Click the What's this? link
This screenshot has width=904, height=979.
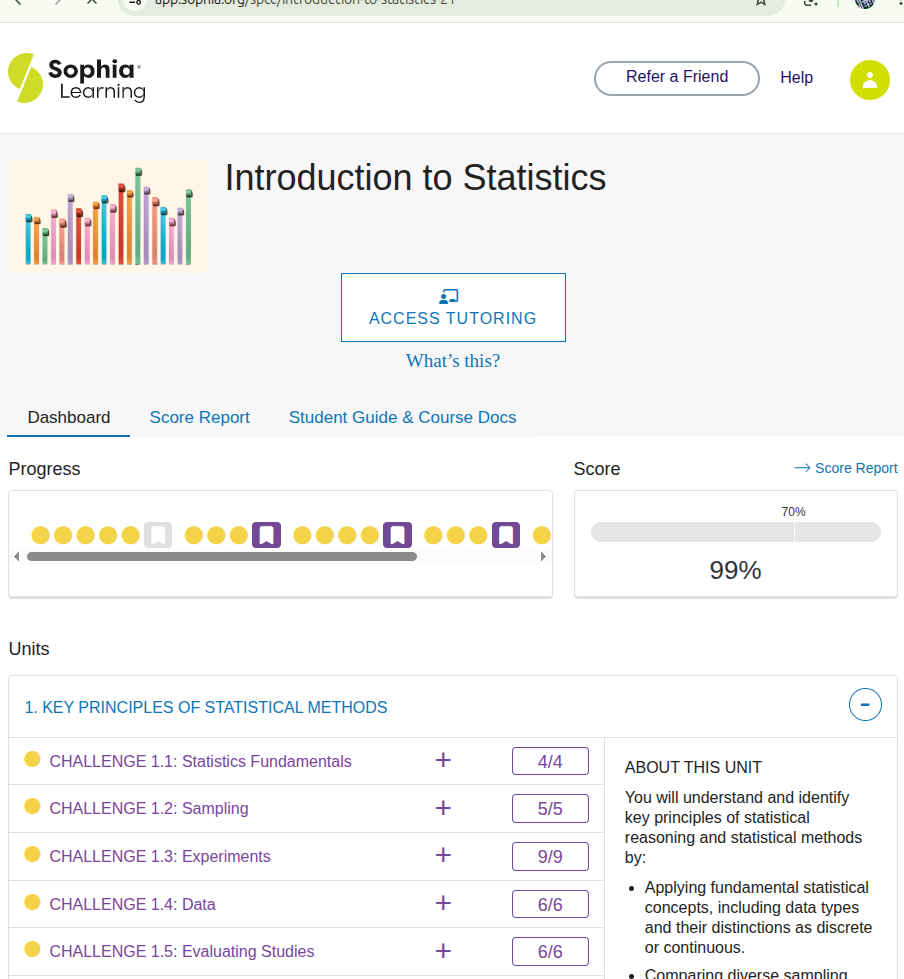point(453,361)
